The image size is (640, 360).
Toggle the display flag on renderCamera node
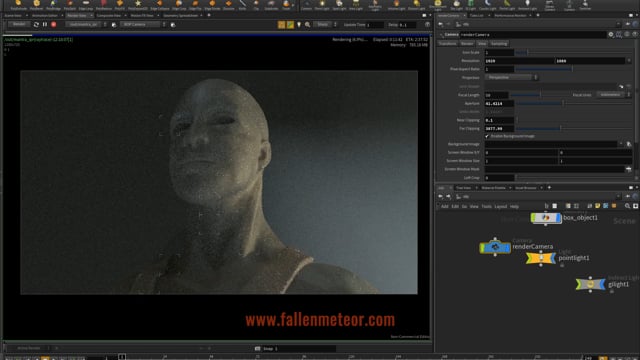tap(508, 247)
